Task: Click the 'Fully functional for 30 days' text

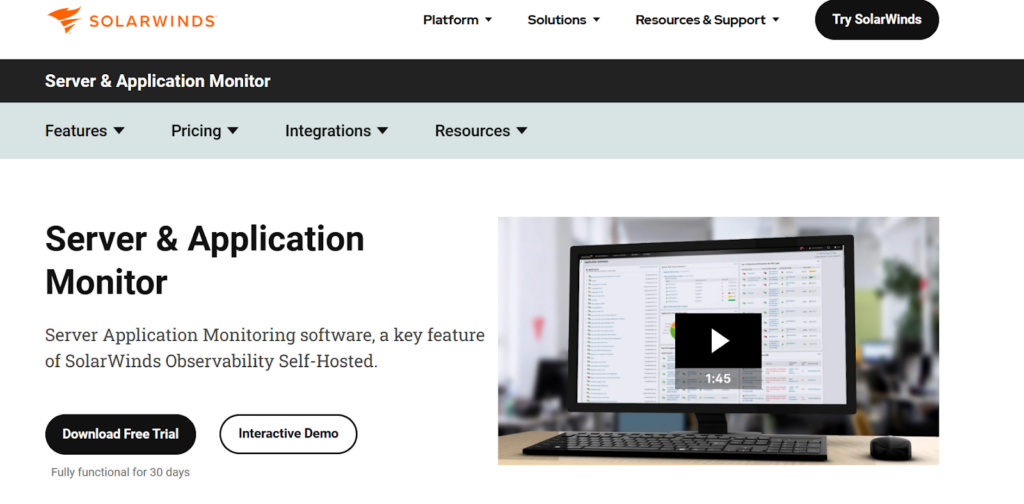Action: pos(120,472)
